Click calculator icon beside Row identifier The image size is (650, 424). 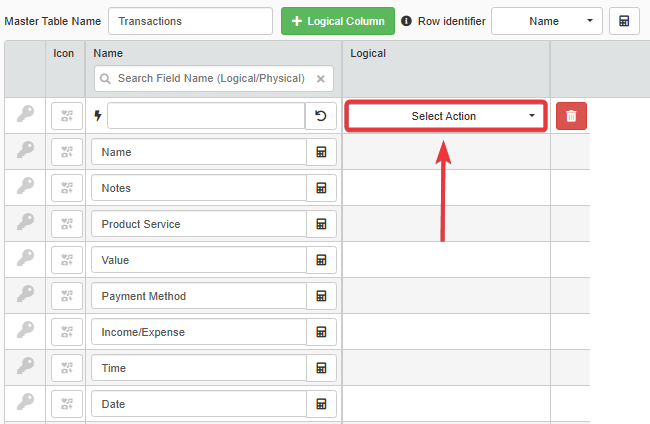[x=624, y=21]
